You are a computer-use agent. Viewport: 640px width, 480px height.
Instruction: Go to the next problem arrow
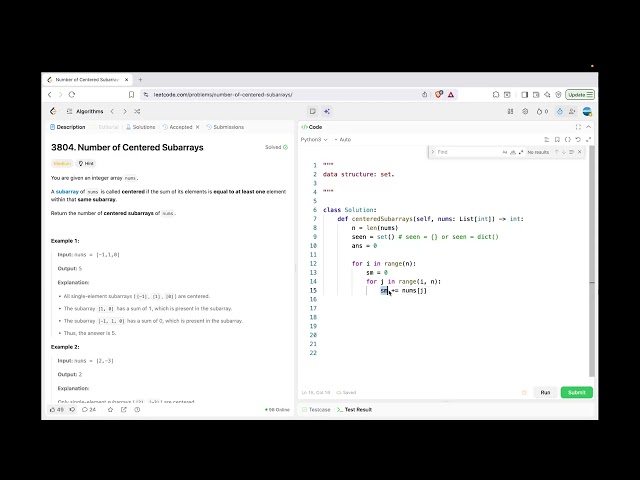pos(125,111)
